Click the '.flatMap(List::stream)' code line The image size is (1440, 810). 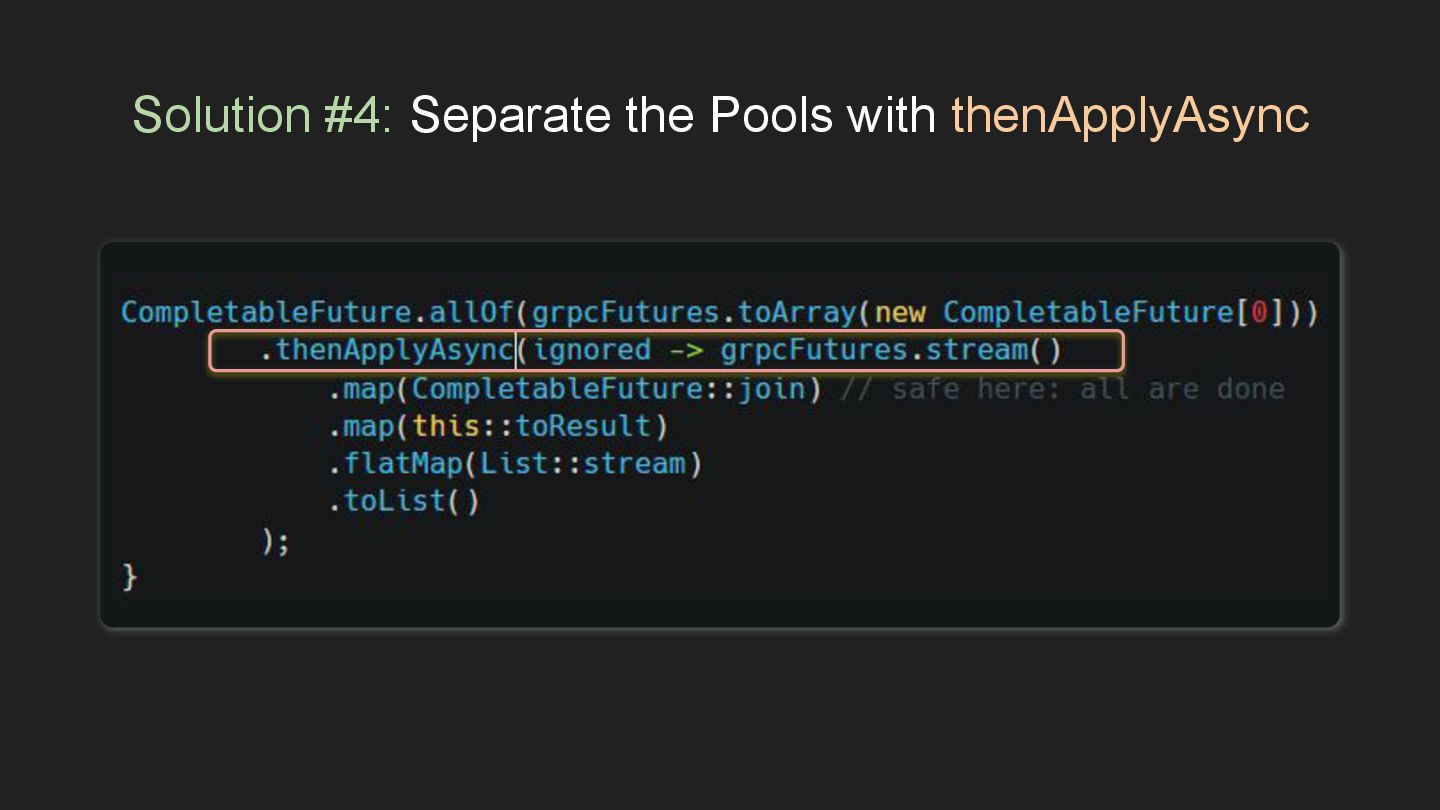(515, 464)
